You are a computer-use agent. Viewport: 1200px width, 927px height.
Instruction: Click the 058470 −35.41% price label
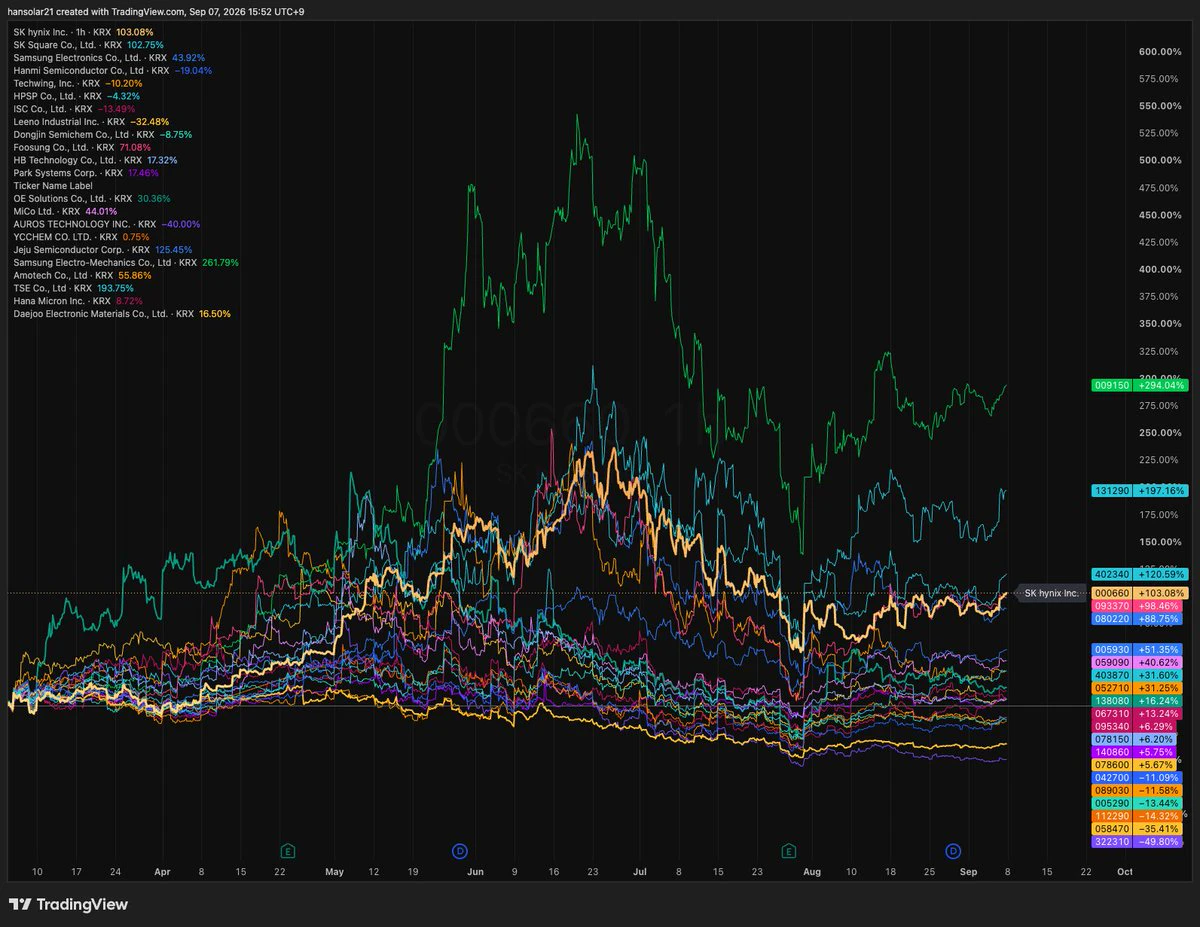click(1139, 830)
